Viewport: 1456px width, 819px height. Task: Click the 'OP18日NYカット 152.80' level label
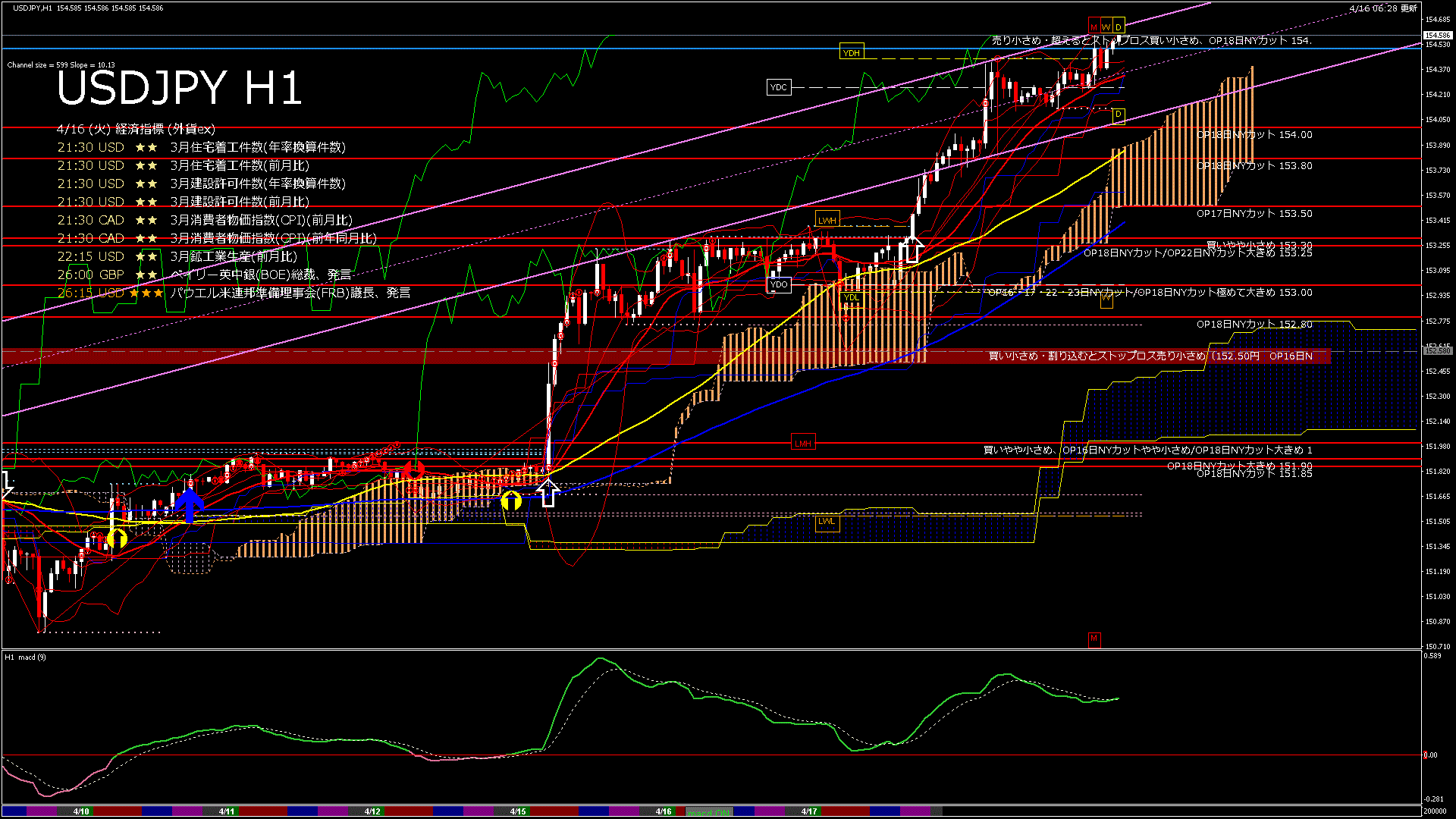(x=1254, y=324)
